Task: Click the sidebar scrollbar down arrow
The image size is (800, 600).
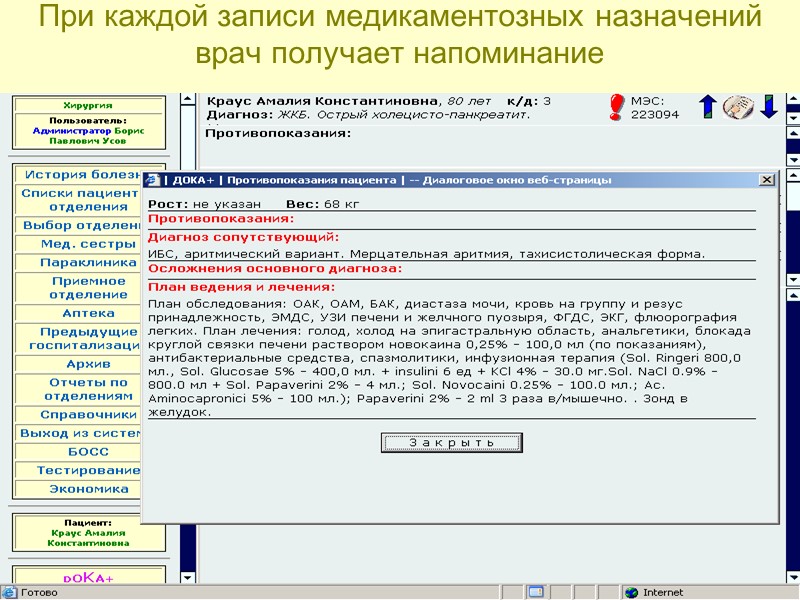Action: (x=188, y=578)
